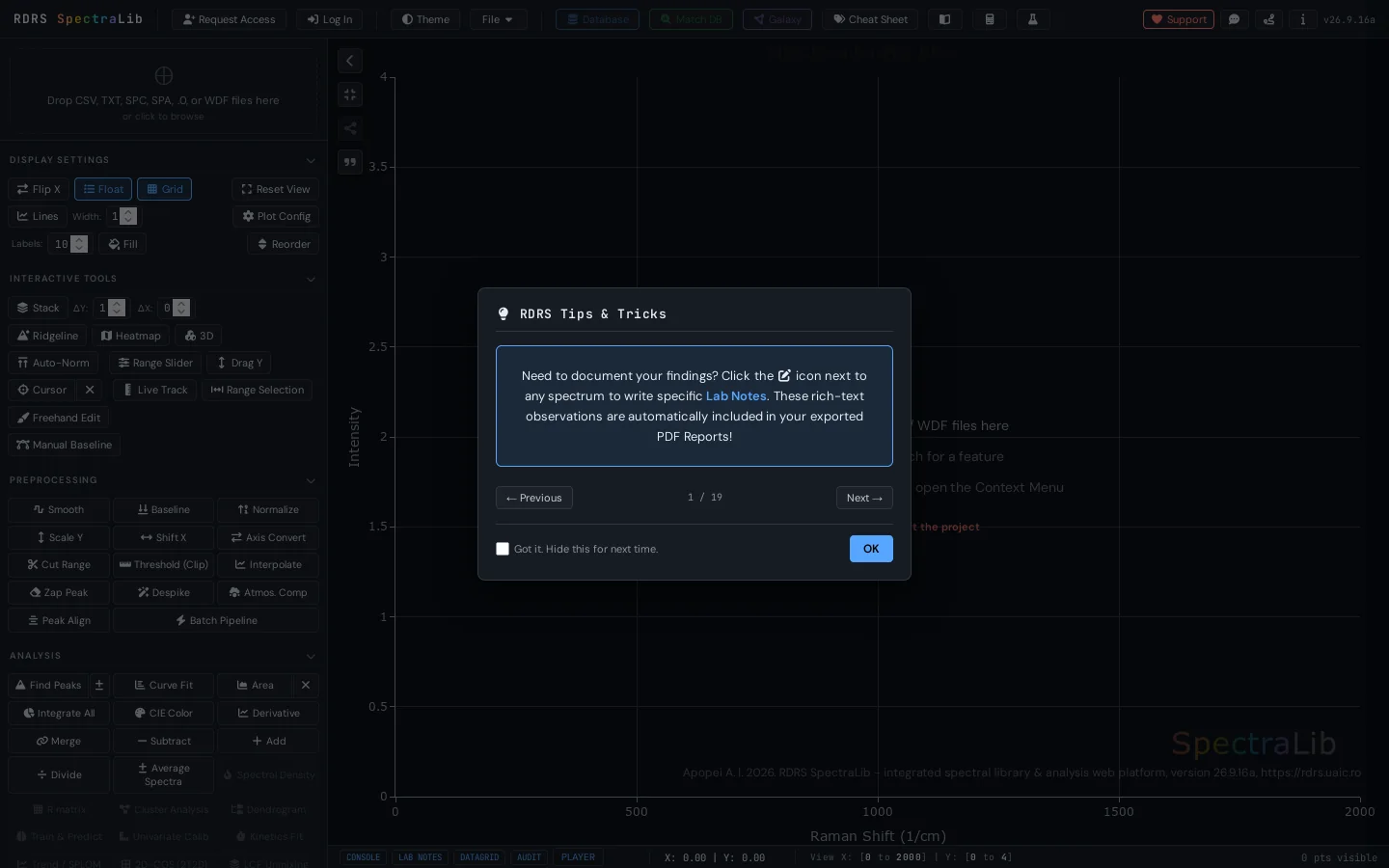Toggle Flip X axis
The image size is (1389, 868).
click(x=39, y=189)
